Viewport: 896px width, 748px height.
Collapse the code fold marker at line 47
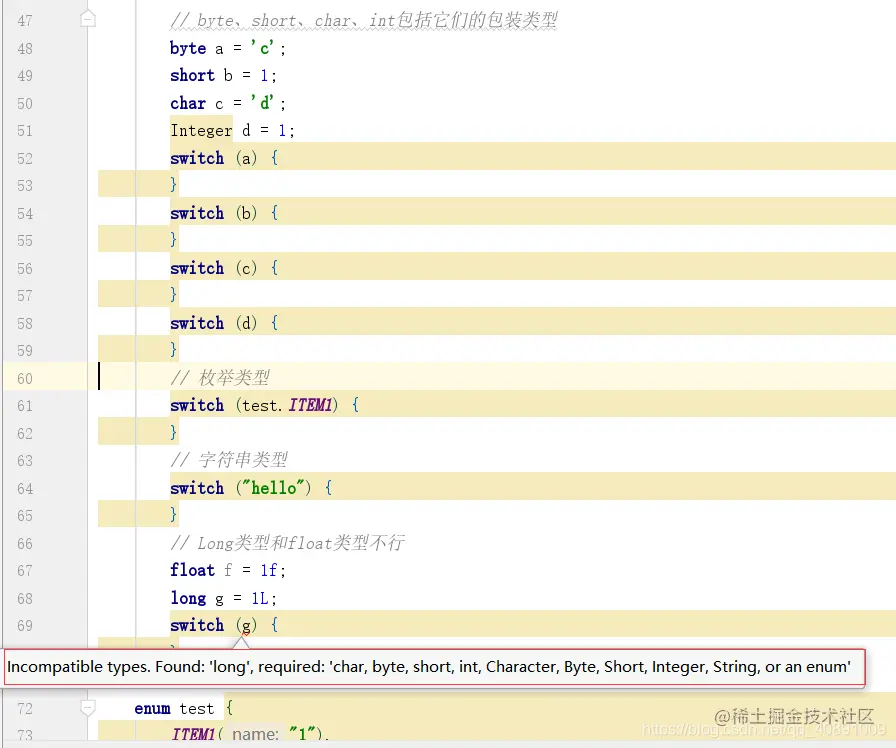(x=87, y=19)
